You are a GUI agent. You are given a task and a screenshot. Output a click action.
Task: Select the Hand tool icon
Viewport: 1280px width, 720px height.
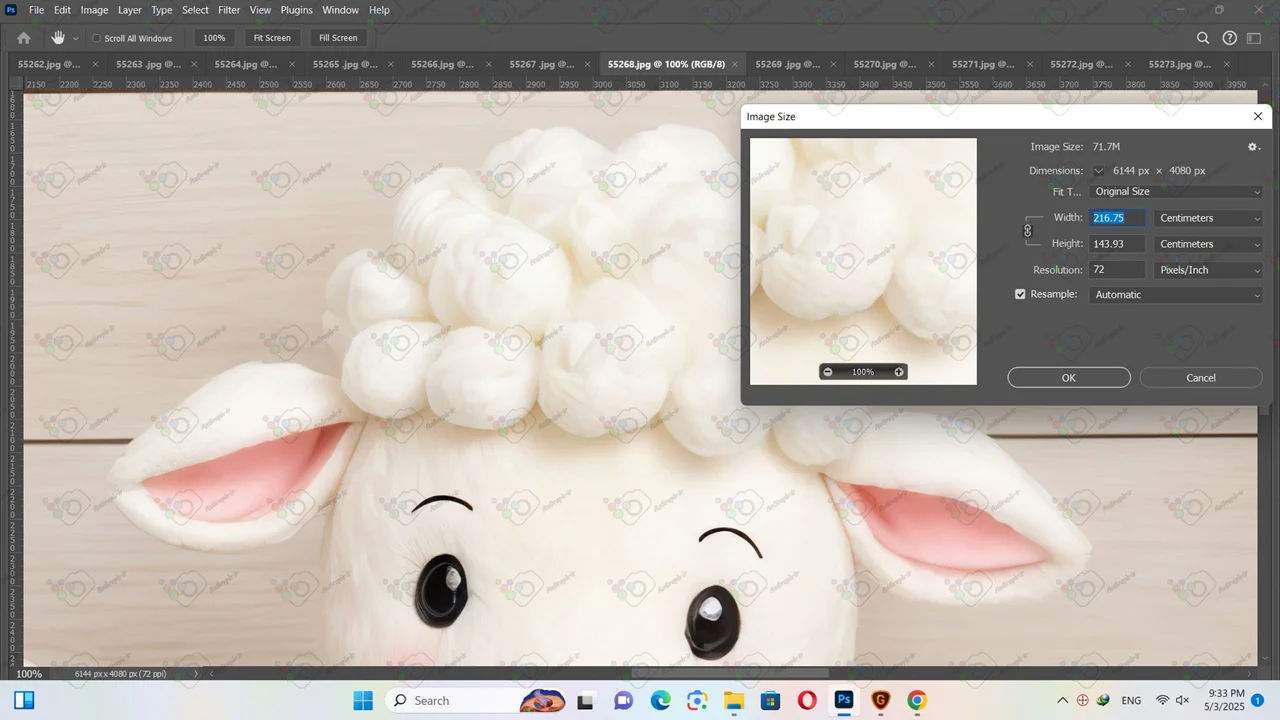point(58,38)
